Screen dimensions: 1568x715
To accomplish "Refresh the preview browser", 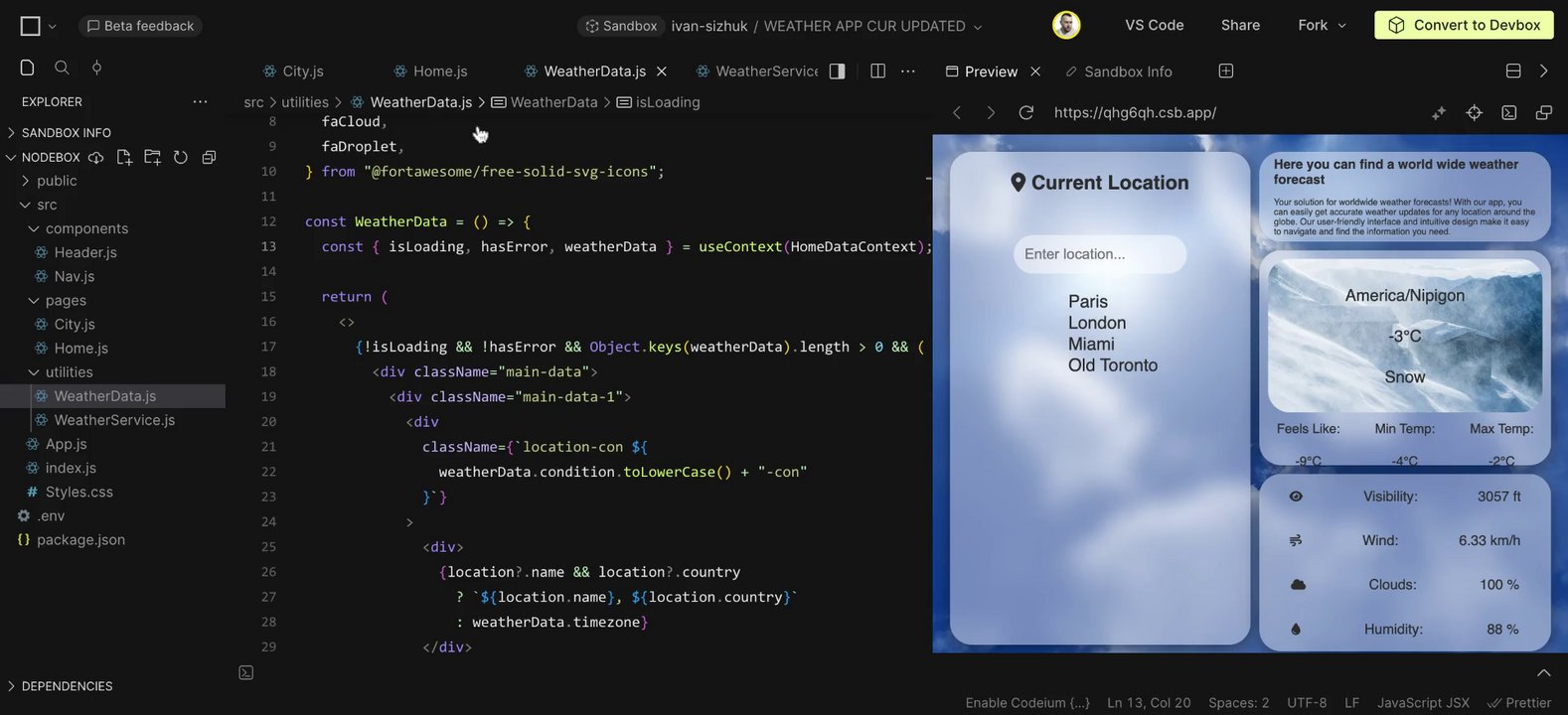I will point(1026,112).
